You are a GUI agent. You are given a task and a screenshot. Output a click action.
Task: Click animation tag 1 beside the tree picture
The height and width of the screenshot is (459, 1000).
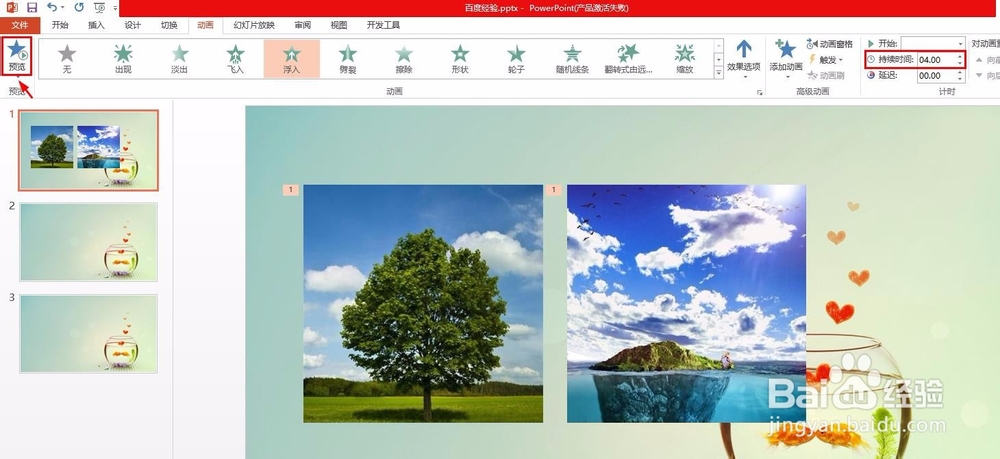[290, 189]
